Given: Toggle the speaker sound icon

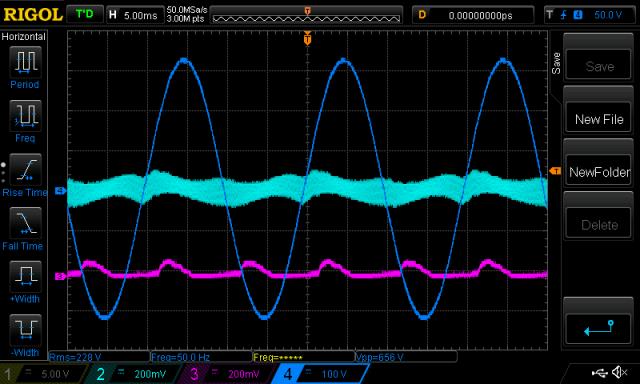Looking at the screenshot, I should 619,372.
